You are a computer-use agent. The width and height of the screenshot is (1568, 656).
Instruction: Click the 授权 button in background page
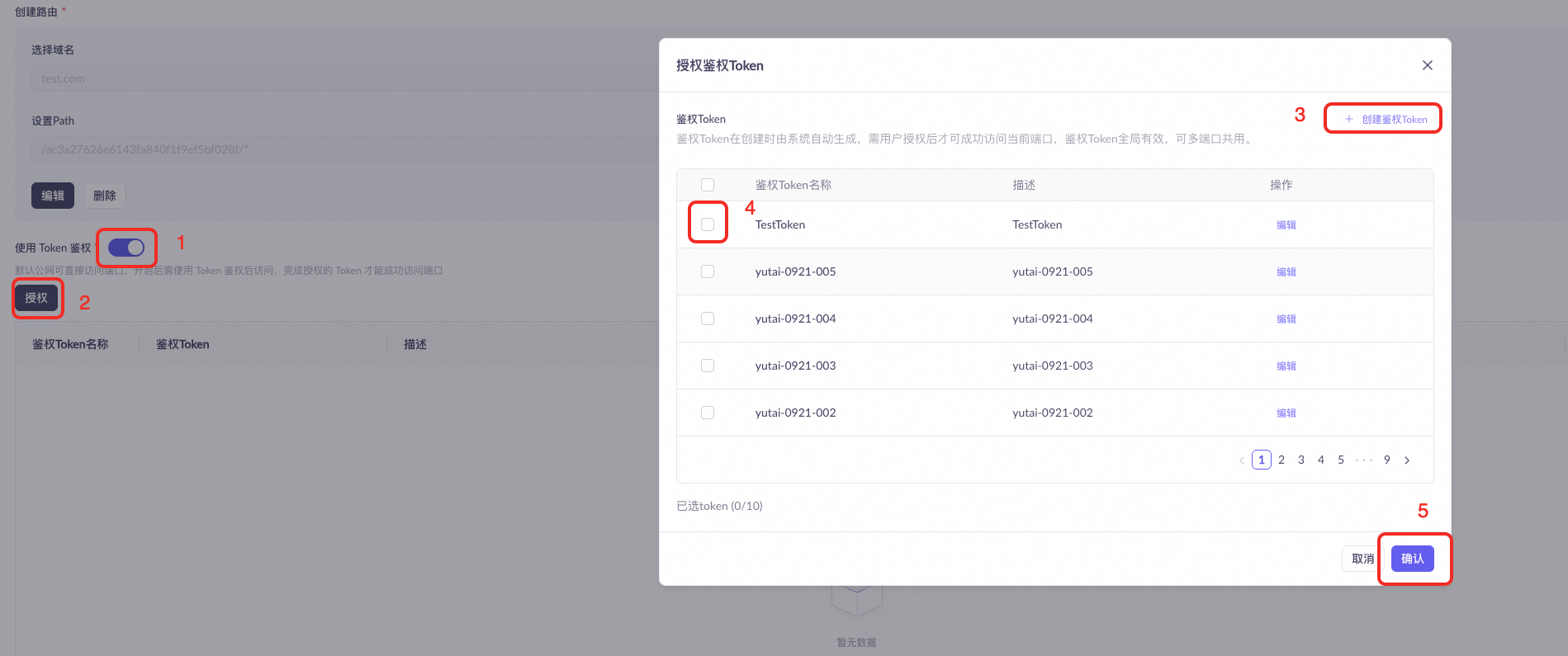pyautogui.click(x=36, y=298)
